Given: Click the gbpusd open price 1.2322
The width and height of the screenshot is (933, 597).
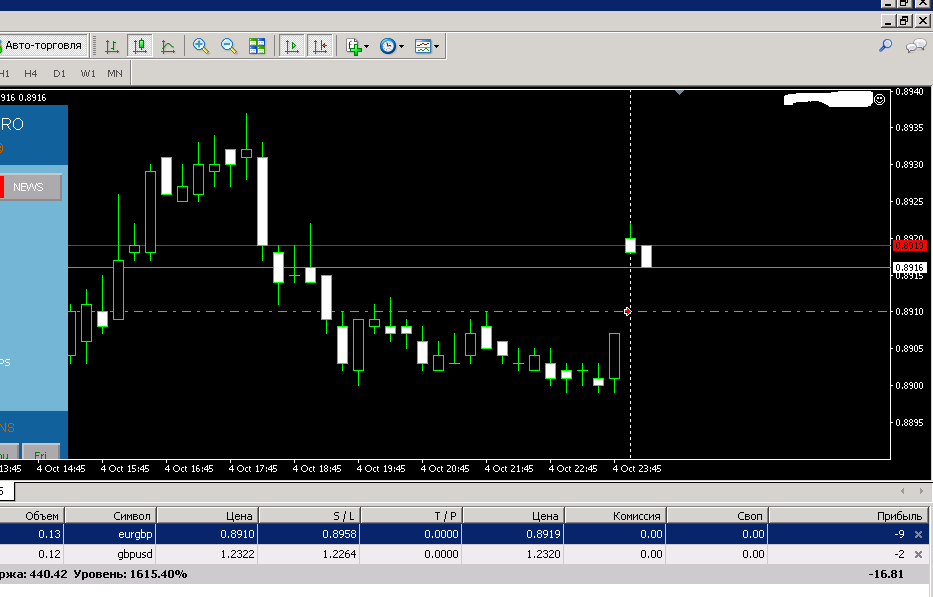Looking at the screenshot, I should (x=237, y=554).
